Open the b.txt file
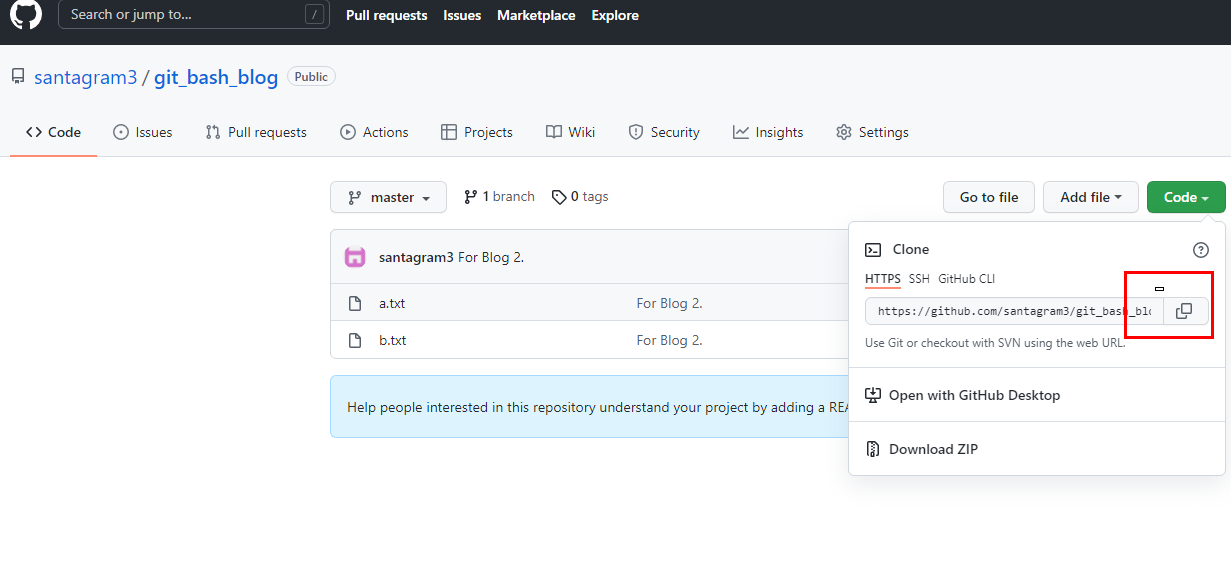Viewport: 1231px width, 587px height. pyautogui.click(x=393, y=340)
